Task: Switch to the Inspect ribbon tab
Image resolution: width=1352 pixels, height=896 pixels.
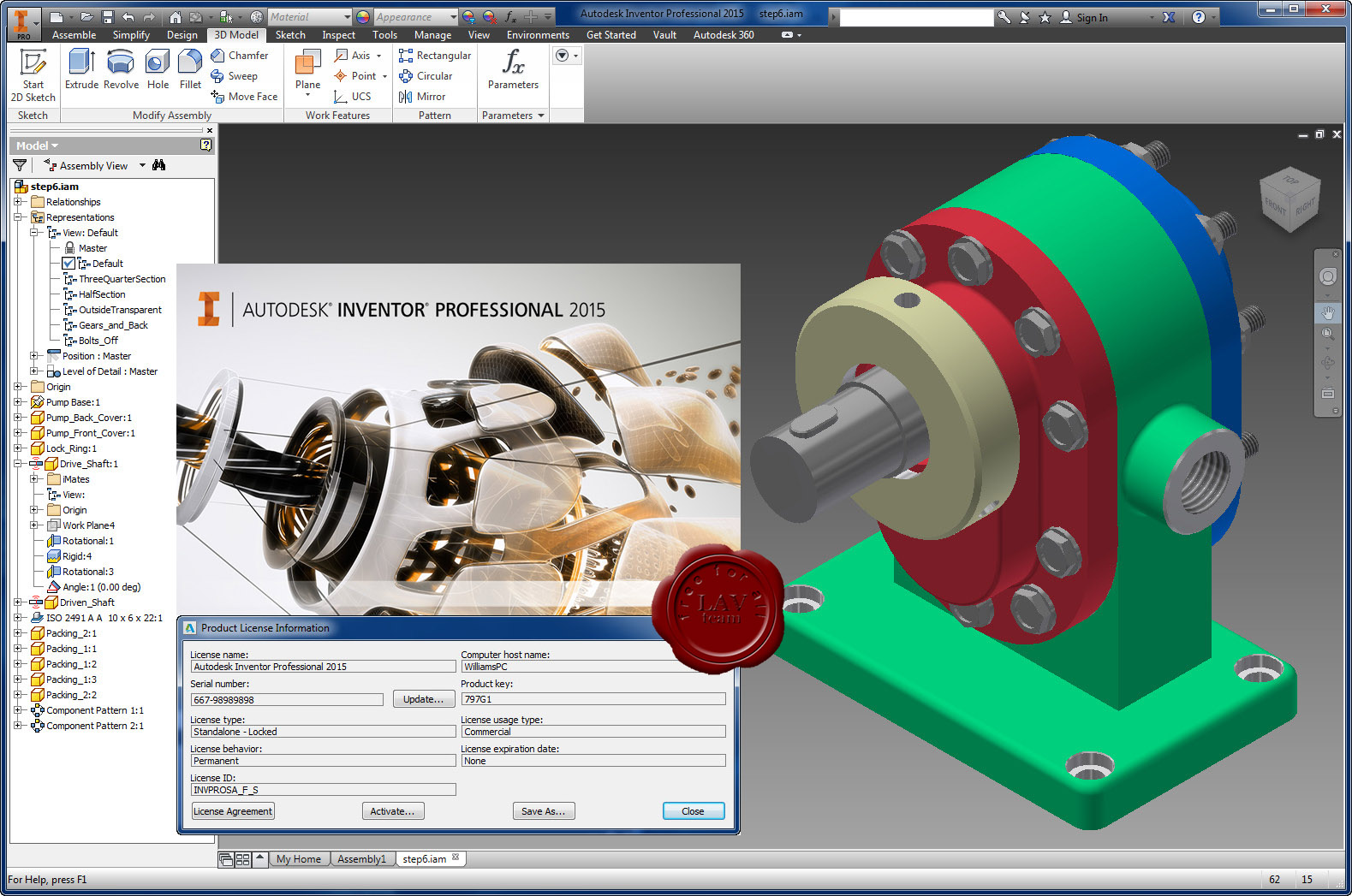Action: pos(338,35)
